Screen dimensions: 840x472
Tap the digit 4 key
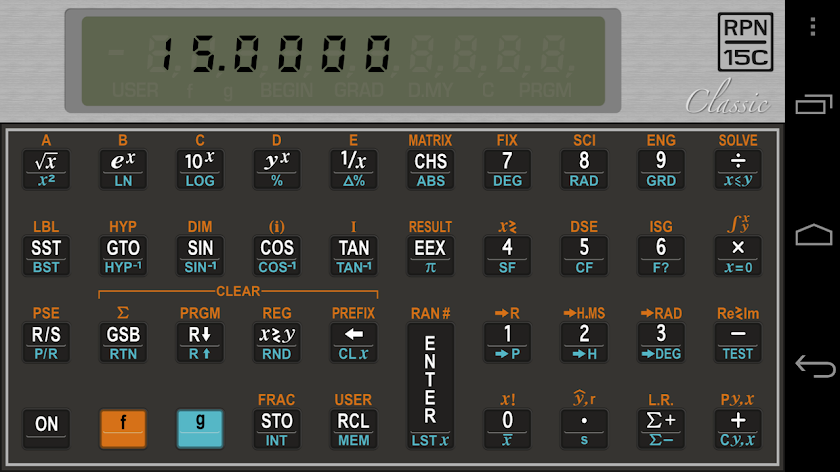coord(507,256)
